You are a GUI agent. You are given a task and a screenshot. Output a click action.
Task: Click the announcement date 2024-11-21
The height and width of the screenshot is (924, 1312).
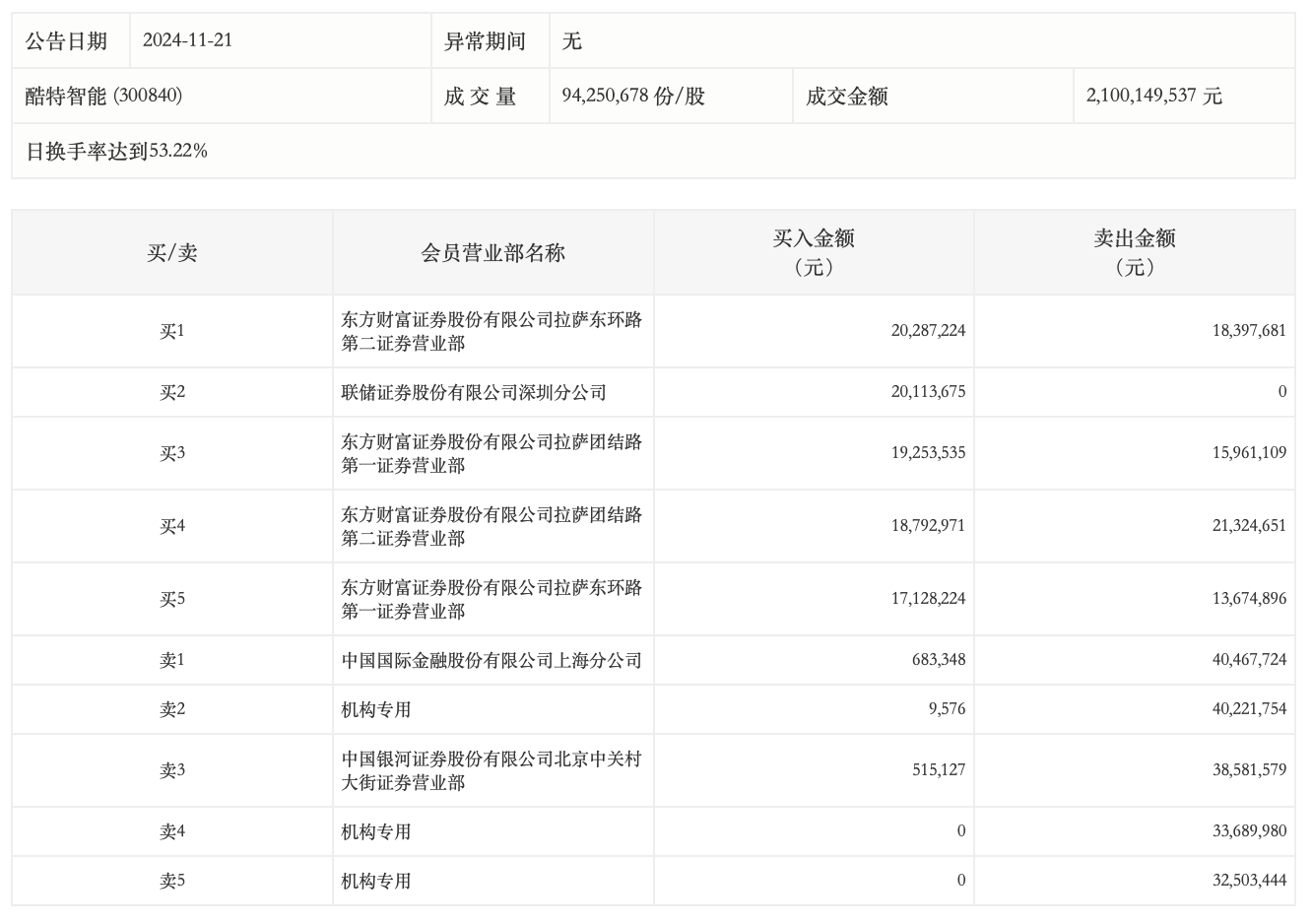tap(187, 40)
